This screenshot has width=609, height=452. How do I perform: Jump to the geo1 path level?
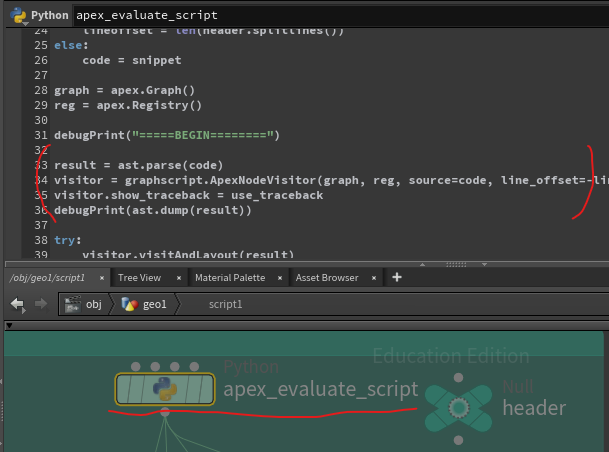(x=144, y=304)
